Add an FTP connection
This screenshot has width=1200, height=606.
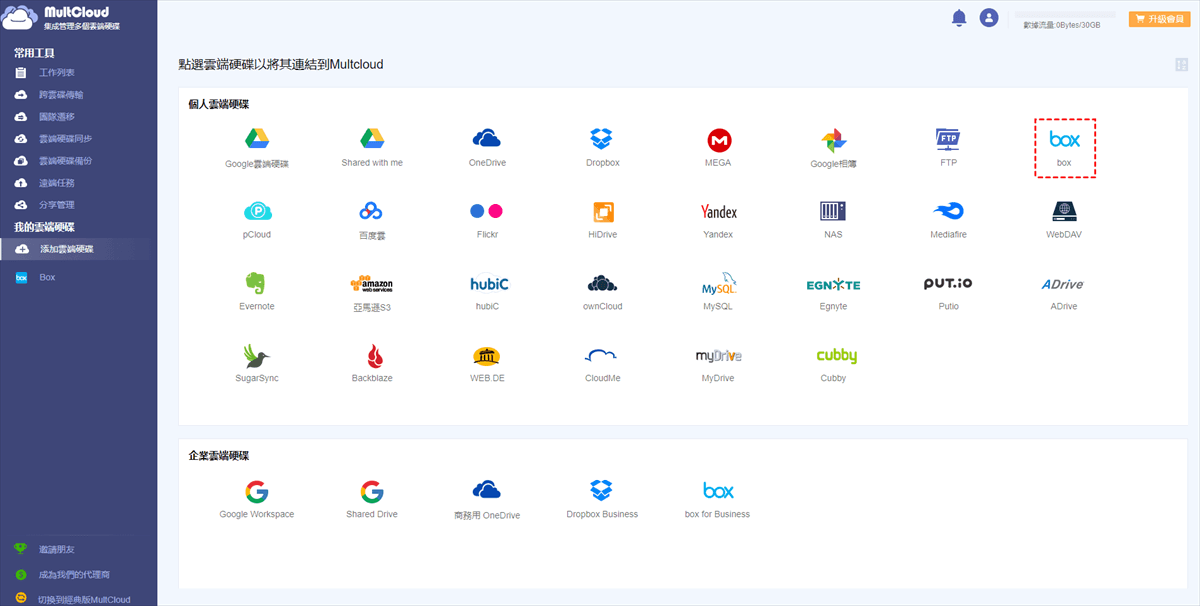[949, 140]
